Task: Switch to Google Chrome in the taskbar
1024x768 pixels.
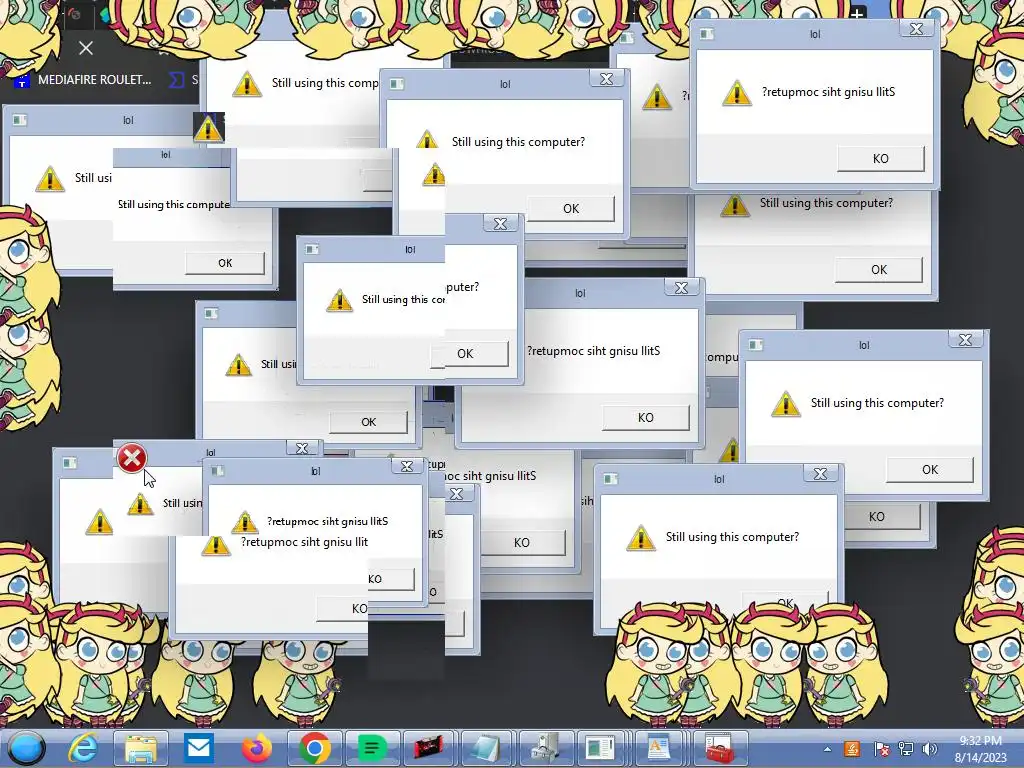Action: coord(314,748)
